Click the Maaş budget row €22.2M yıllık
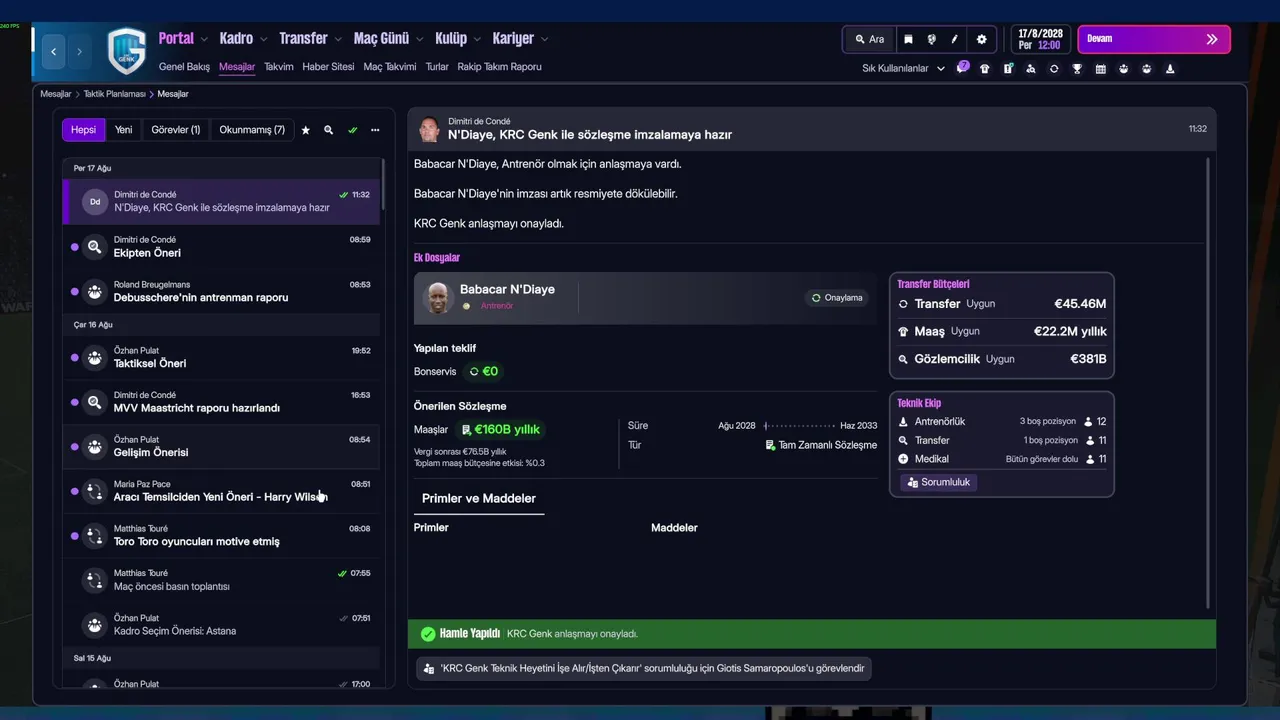 tap(1001, 331)
